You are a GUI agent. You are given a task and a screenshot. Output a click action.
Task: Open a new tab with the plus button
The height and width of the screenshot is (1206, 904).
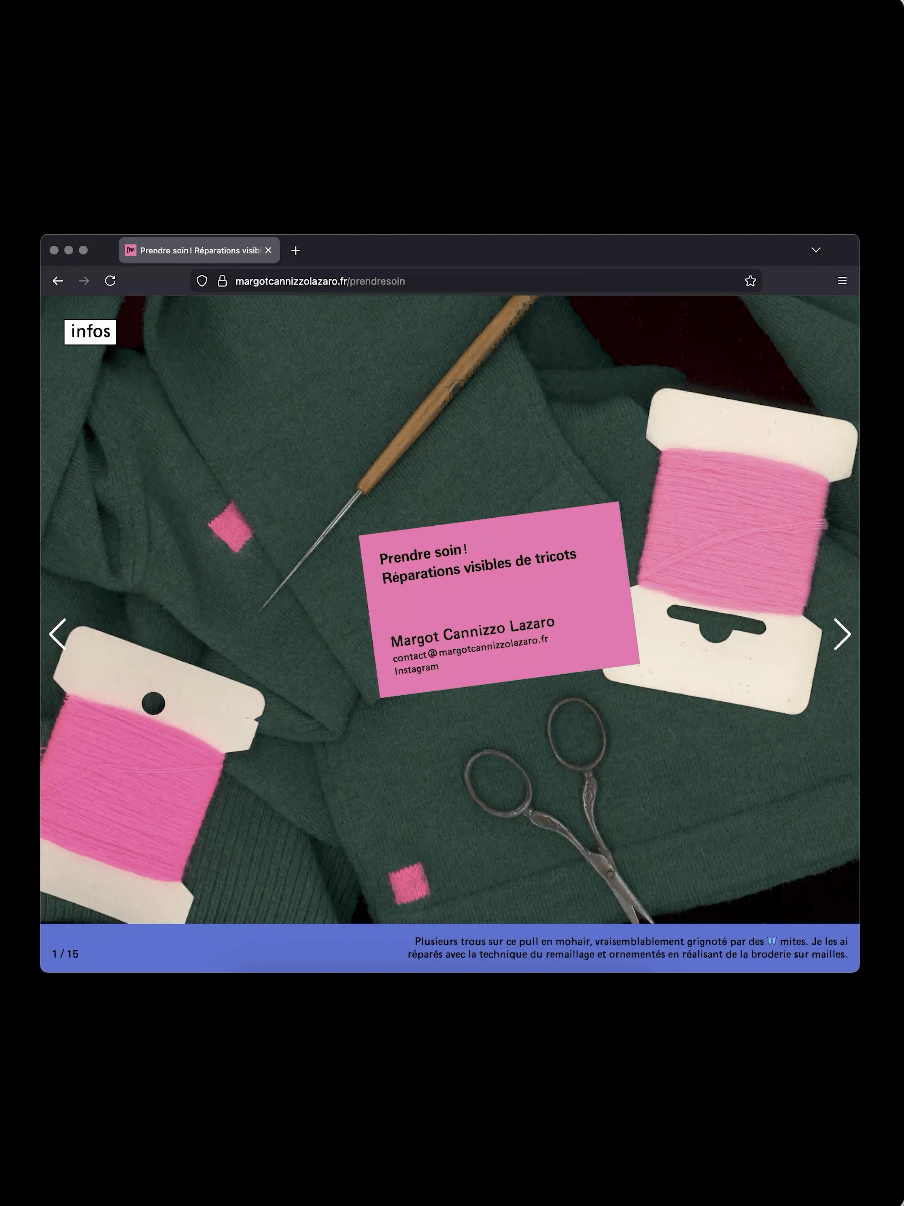pos(295,250)
